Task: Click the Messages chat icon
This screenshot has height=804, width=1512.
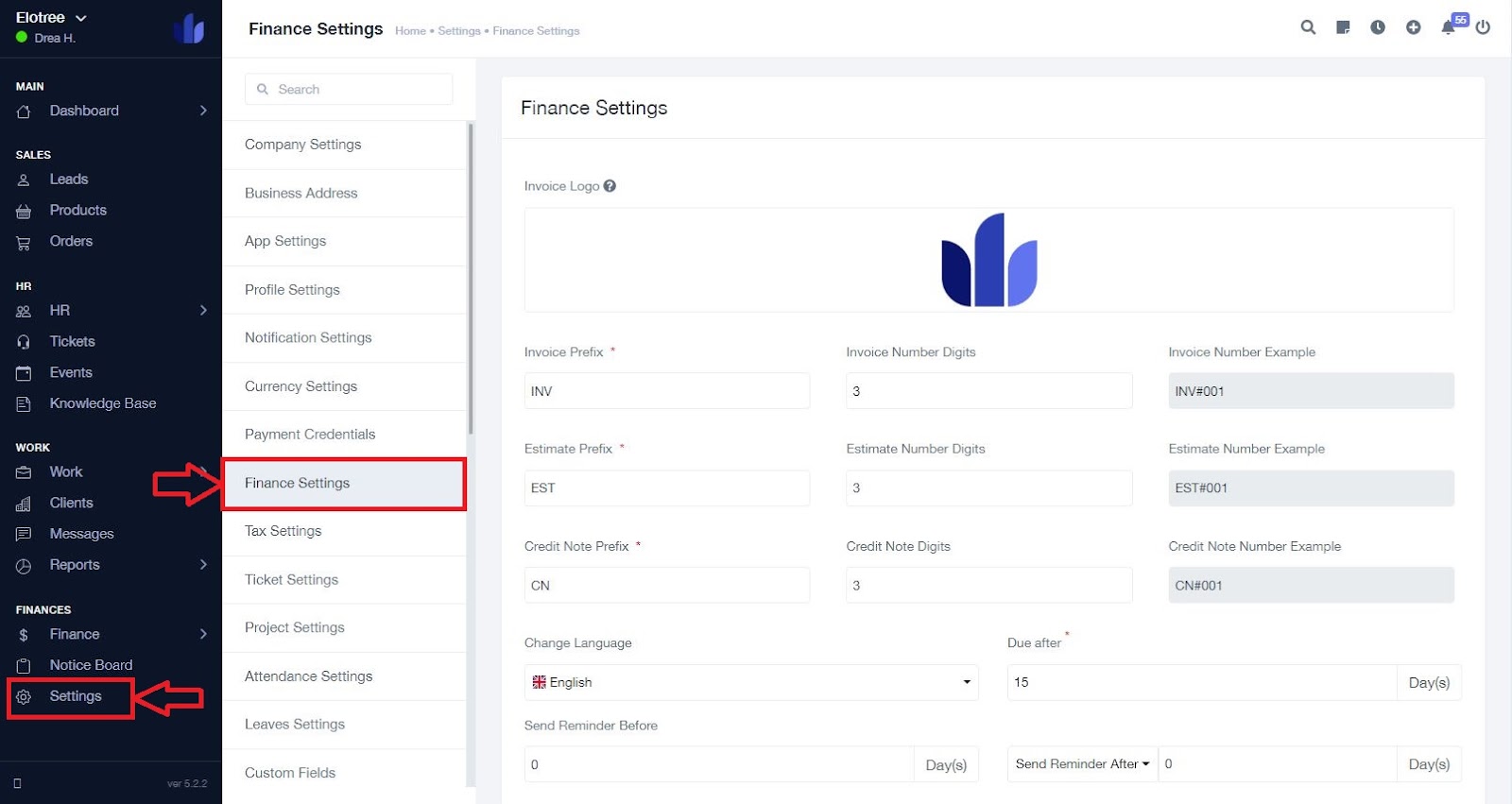Action: [24, 535]
